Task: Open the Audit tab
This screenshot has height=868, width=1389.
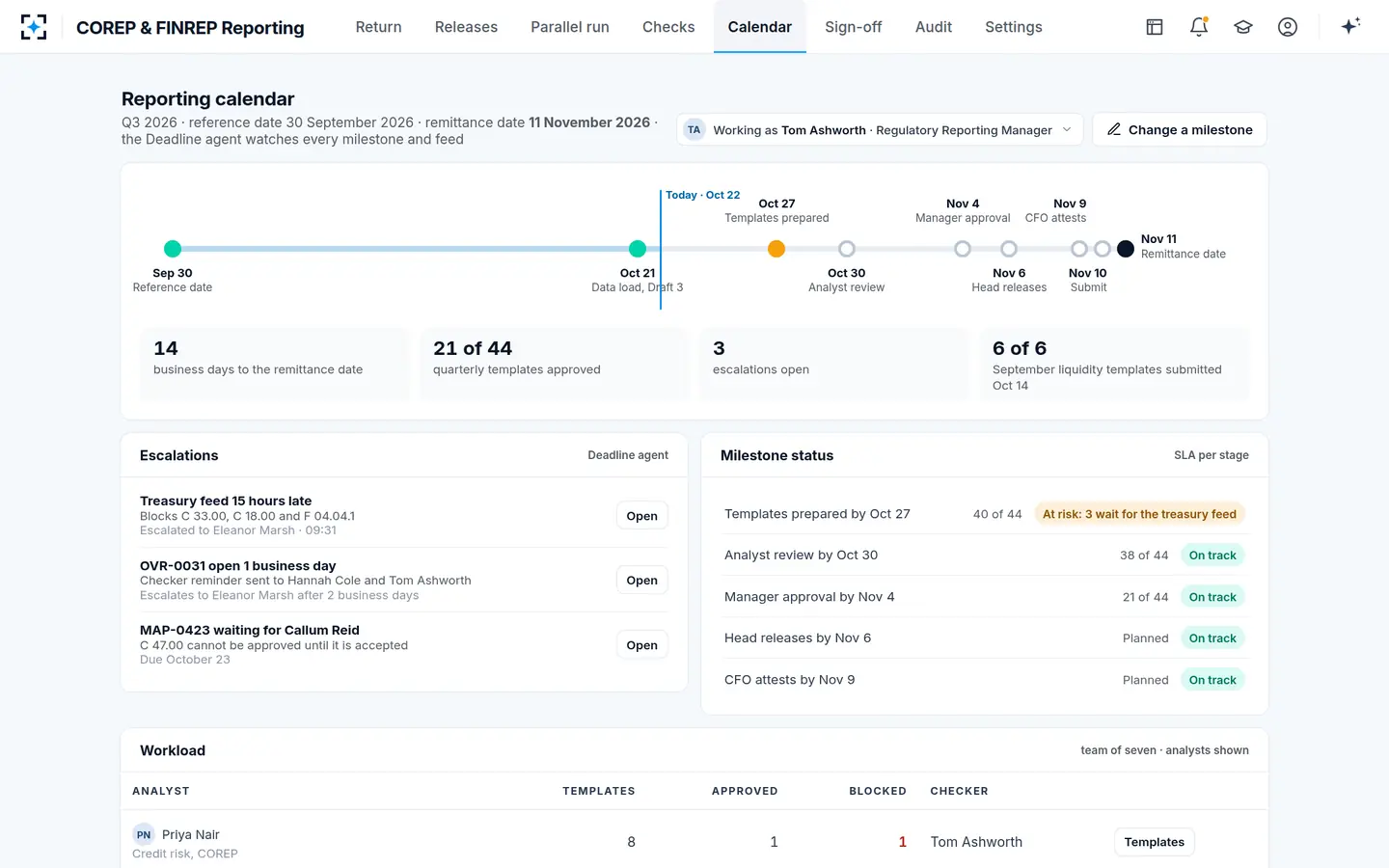Action: [934, 27]
